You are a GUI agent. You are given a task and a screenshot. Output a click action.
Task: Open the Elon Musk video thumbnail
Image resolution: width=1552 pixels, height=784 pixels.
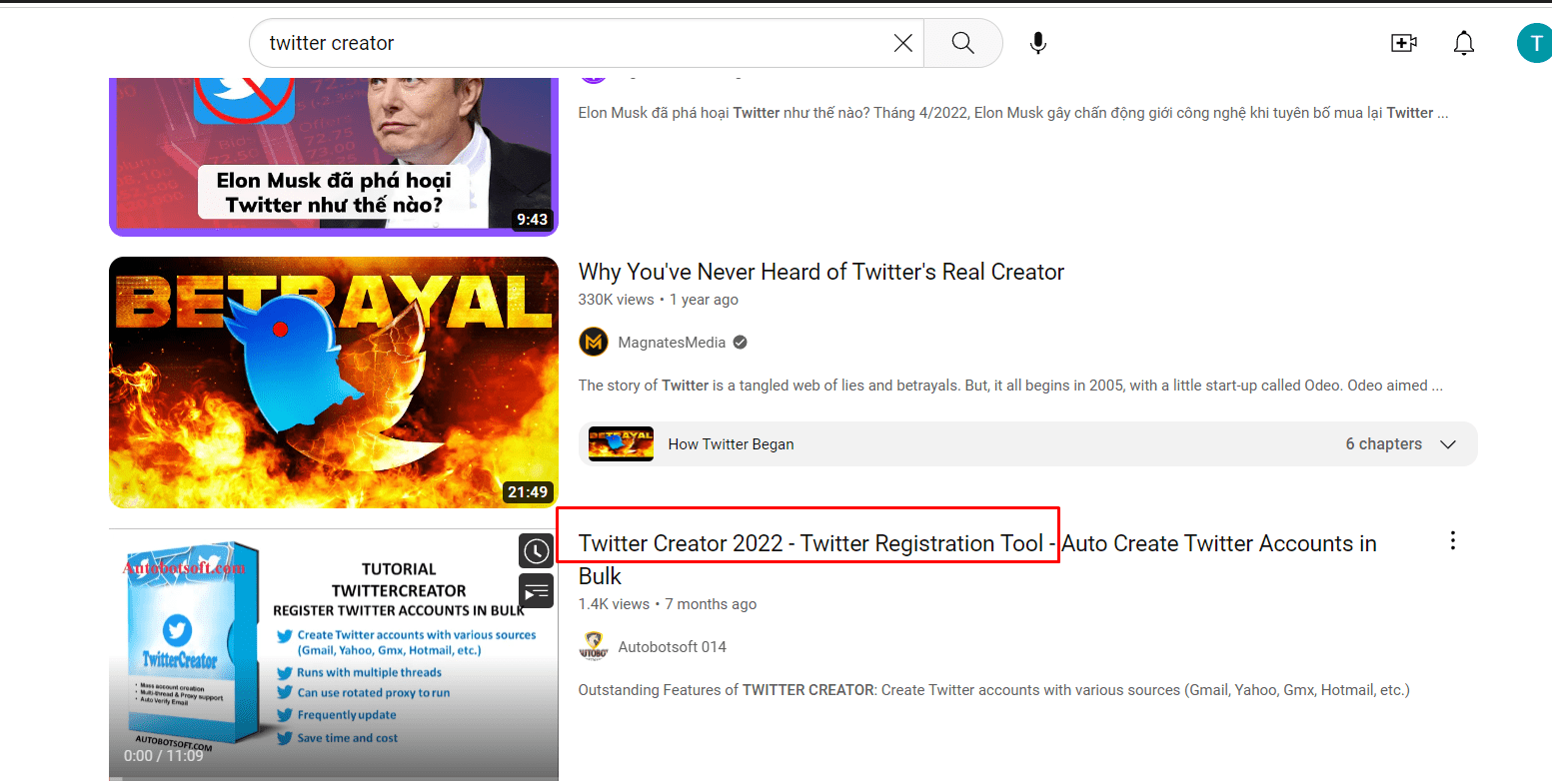tap(333, 155)
